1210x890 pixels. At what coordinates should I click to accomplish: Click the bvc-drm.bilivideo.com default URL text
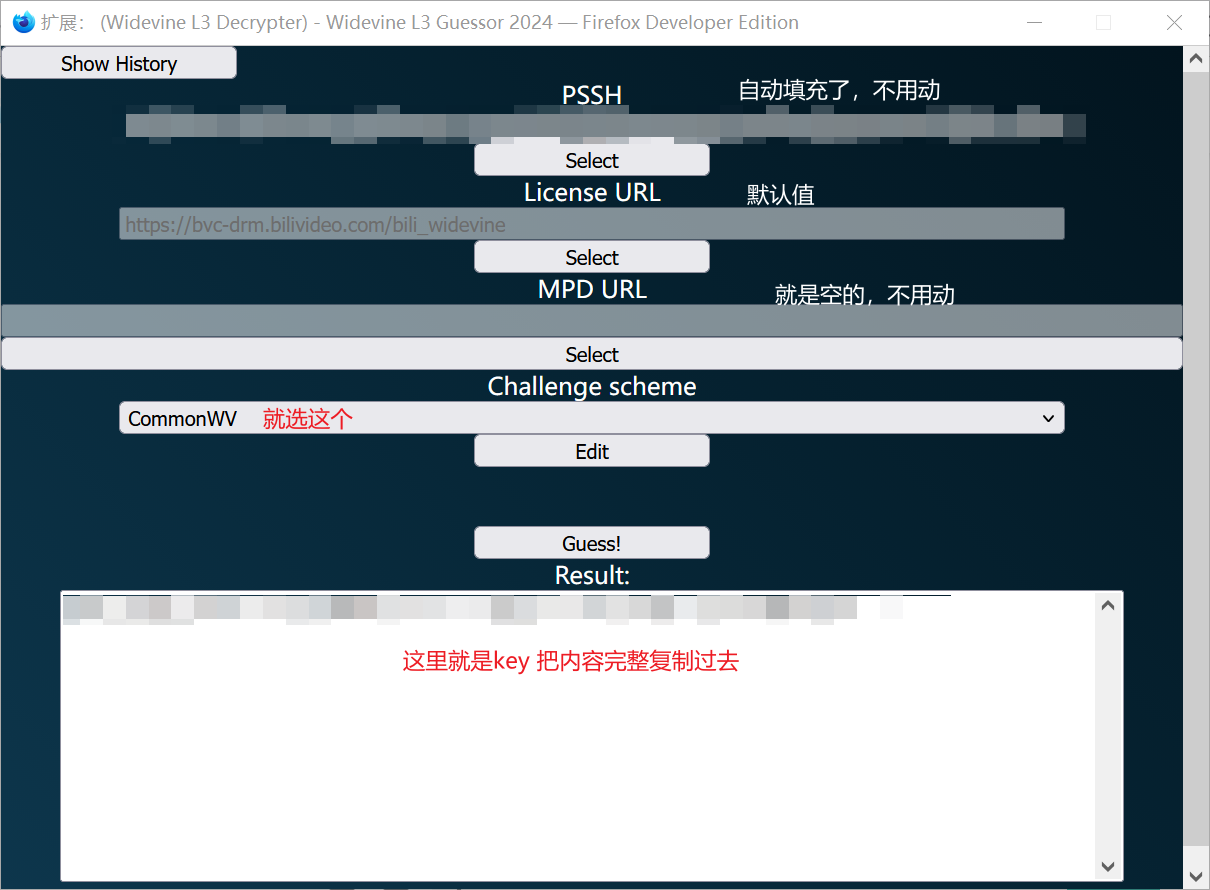coord(312,225)
